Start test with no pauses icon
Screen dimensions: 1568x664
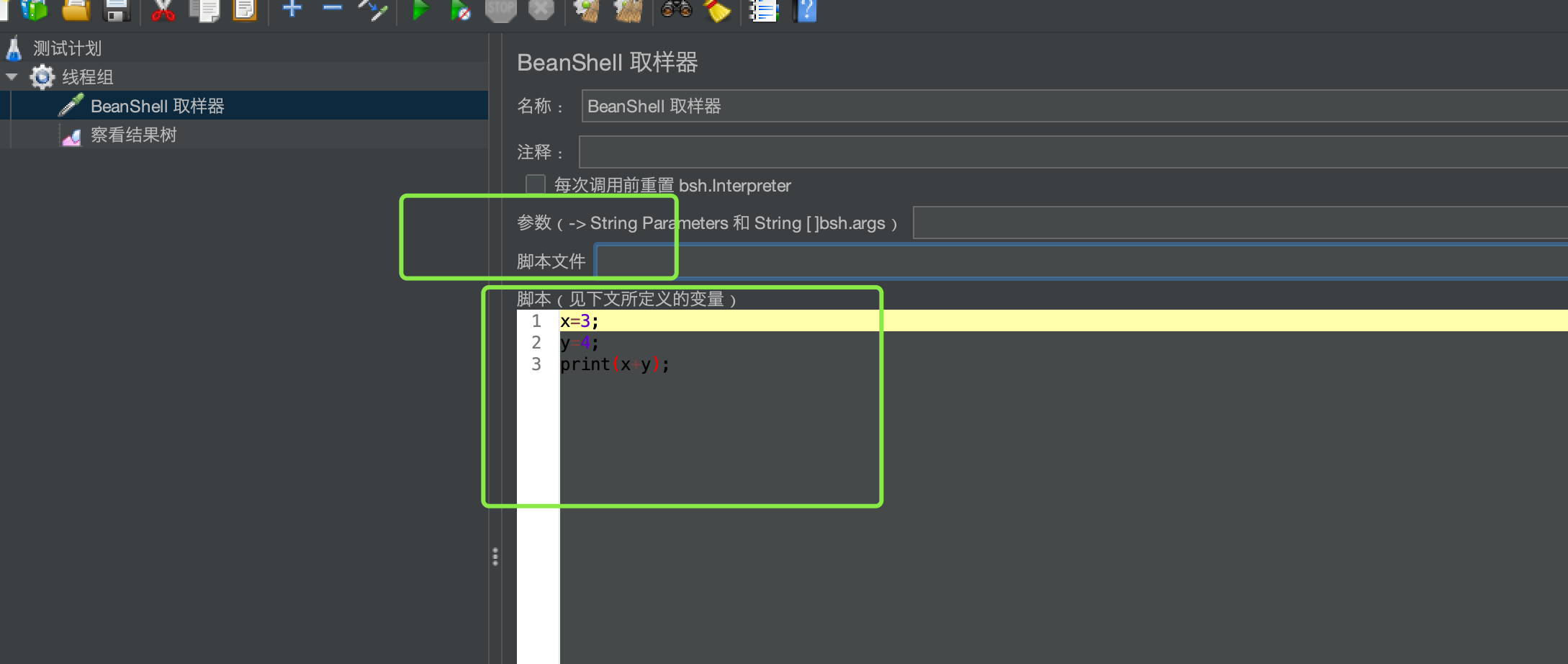pyautogui.click(x=460, y=10)
